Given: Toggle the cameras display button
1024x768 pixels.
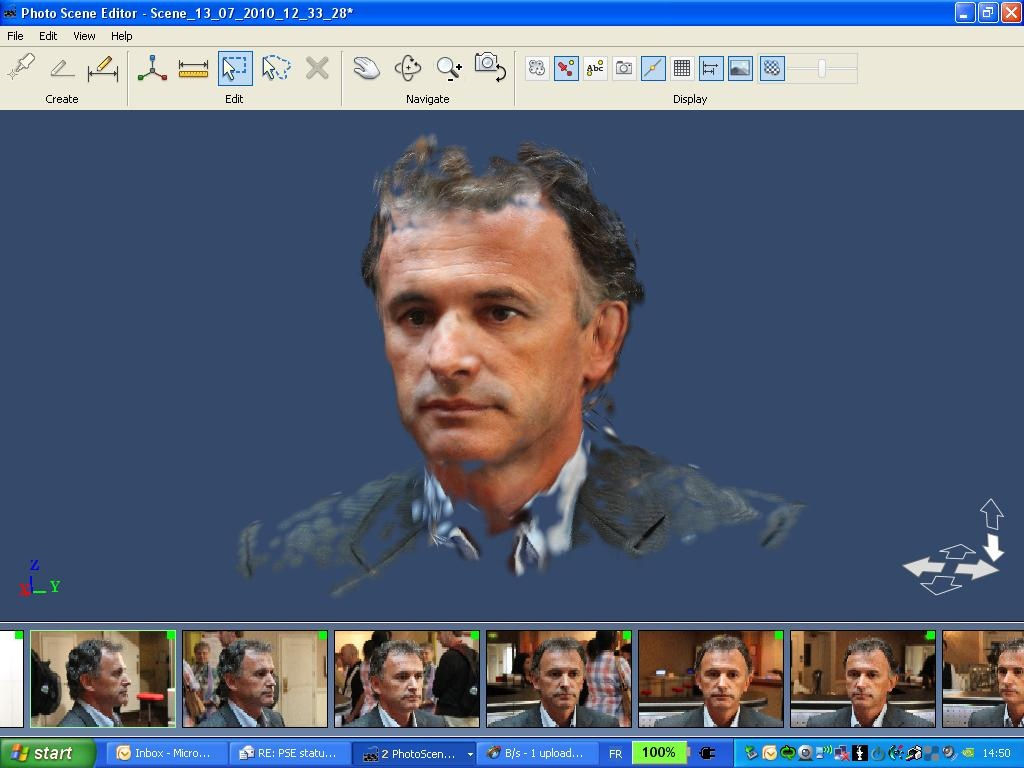Looking at the screenshot, I should pos(624,68).
